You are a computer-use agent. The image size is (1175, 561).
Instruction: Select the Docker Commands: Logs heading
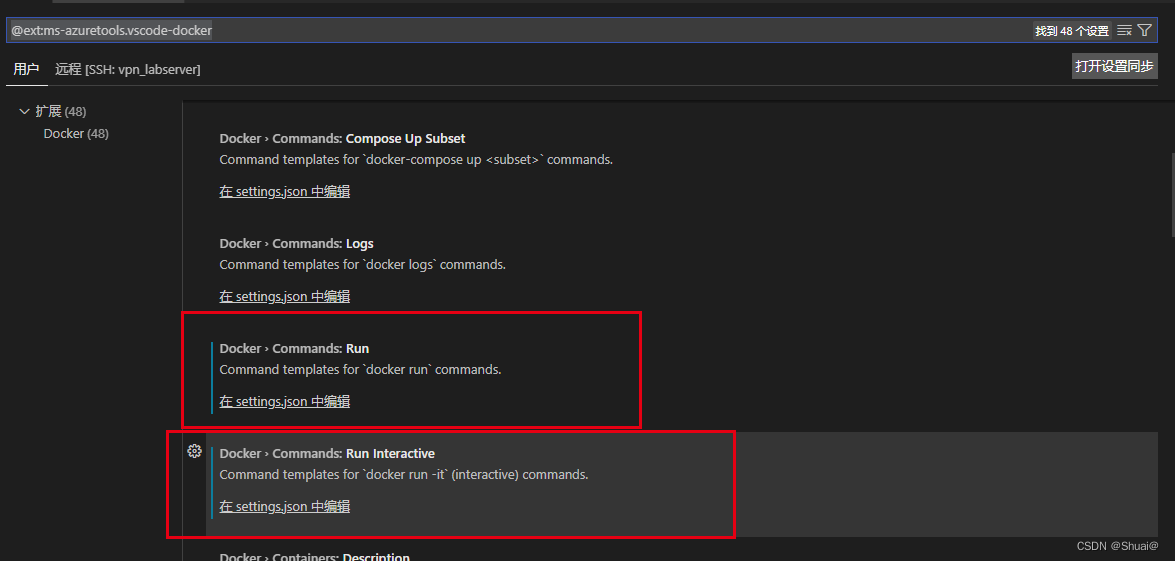[x=297, y=243]
